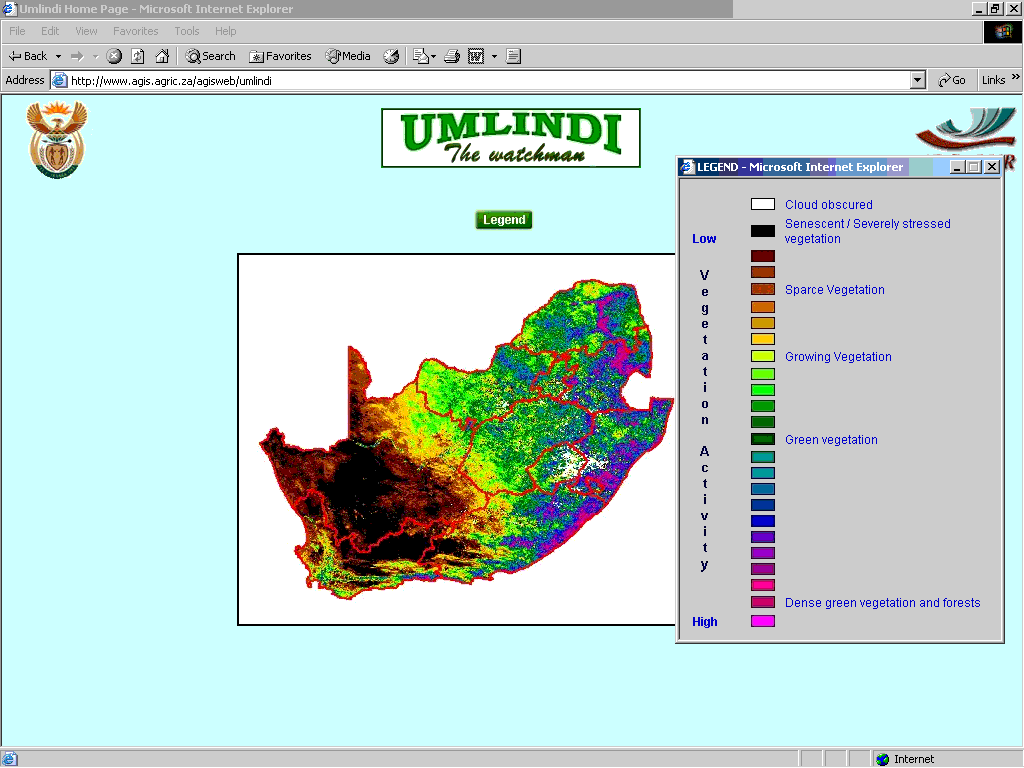Click the South African coat of arms
1024x768 pixels.
[57, 139]
